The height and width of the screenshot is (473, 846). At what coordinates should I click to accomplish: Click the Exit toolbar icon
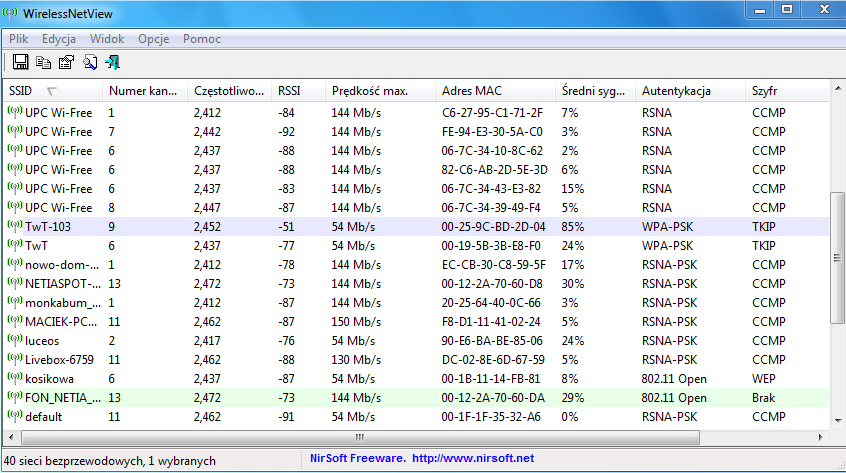[113, 63]
